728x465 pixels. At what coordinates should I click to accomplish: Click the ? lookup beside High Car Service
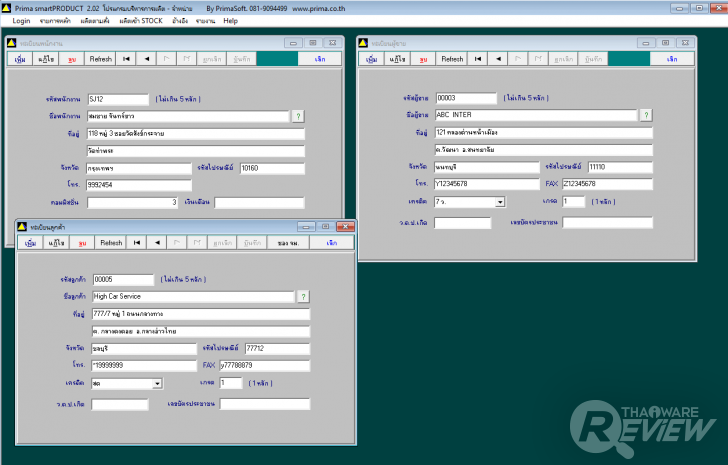tap(303, 297)
